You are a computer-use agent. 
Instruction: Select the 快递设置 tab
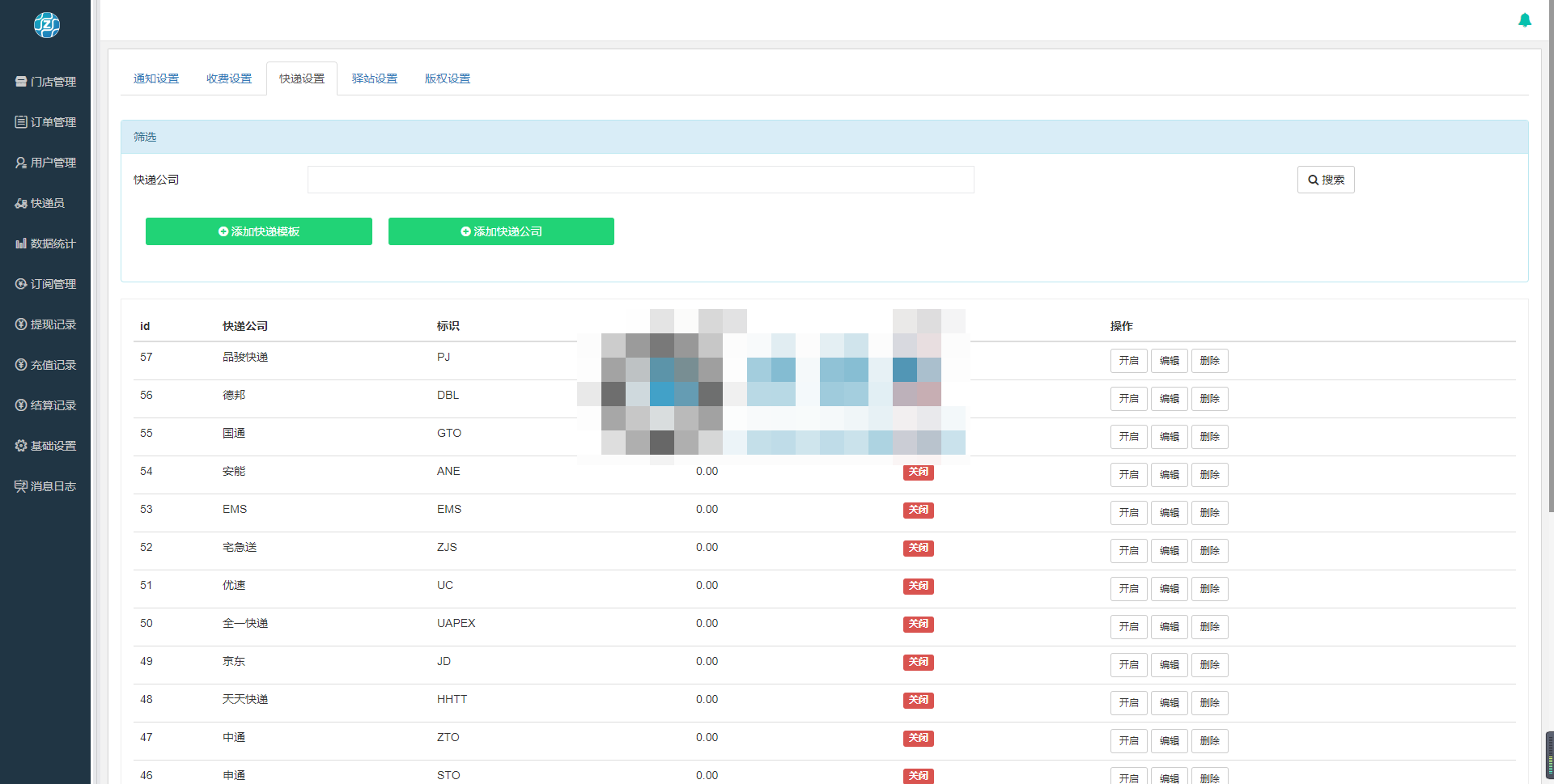[x=302, y=78]
